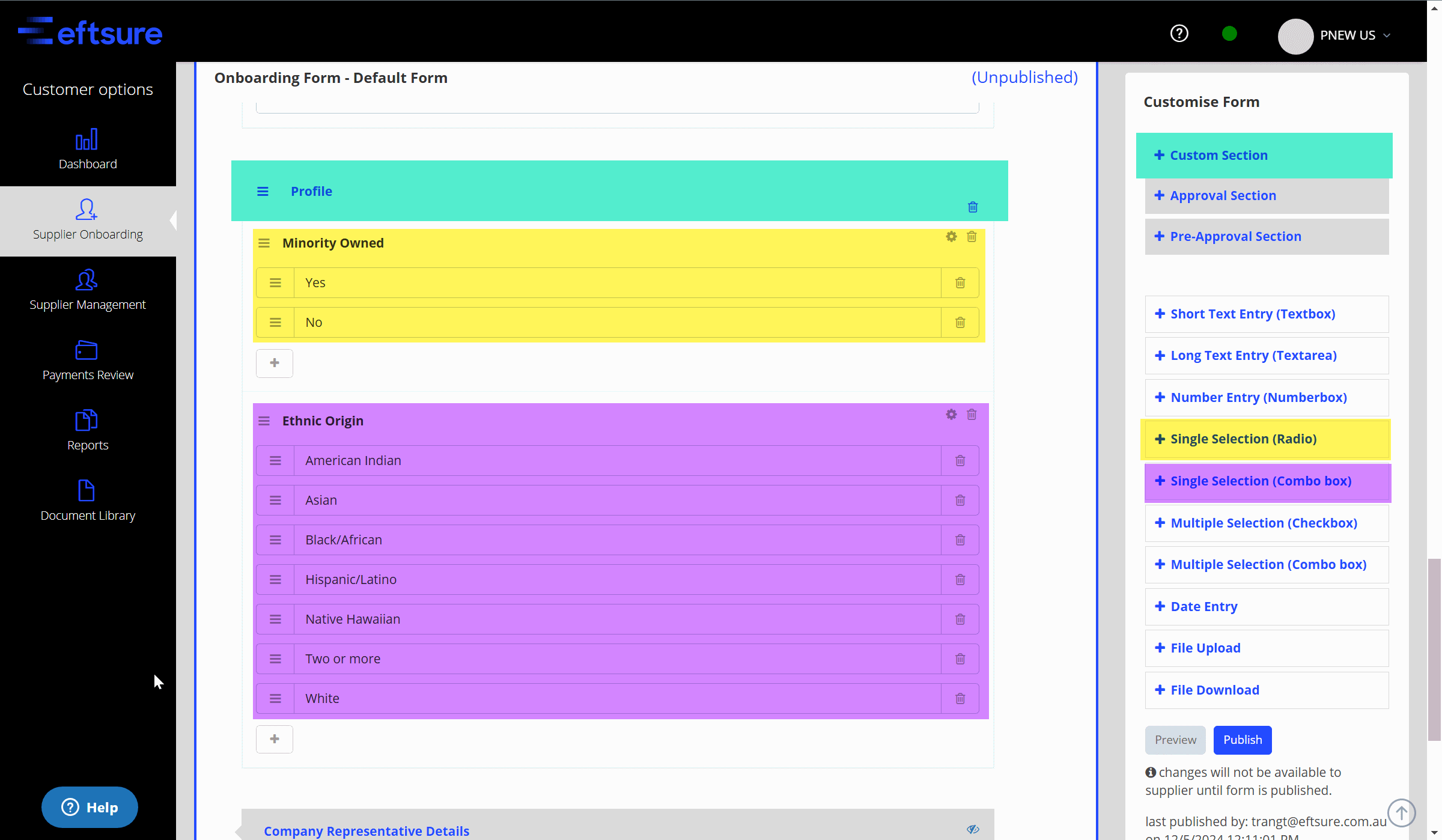1442x840 pixels.
Task: Click the green status indicator dot
Action: coord(1229,34)
